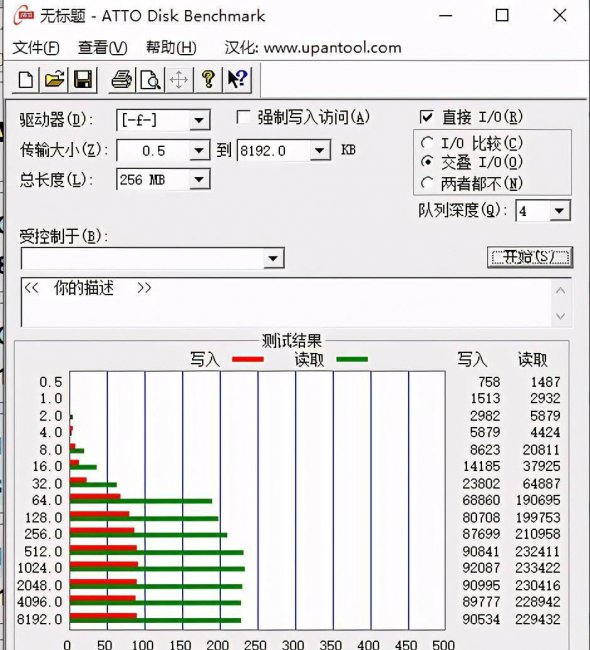The width and height of the screenshot is (590, 650).
Task: Expand the 队列深度 queue depth dropdown
Action: tap(559, 211)
